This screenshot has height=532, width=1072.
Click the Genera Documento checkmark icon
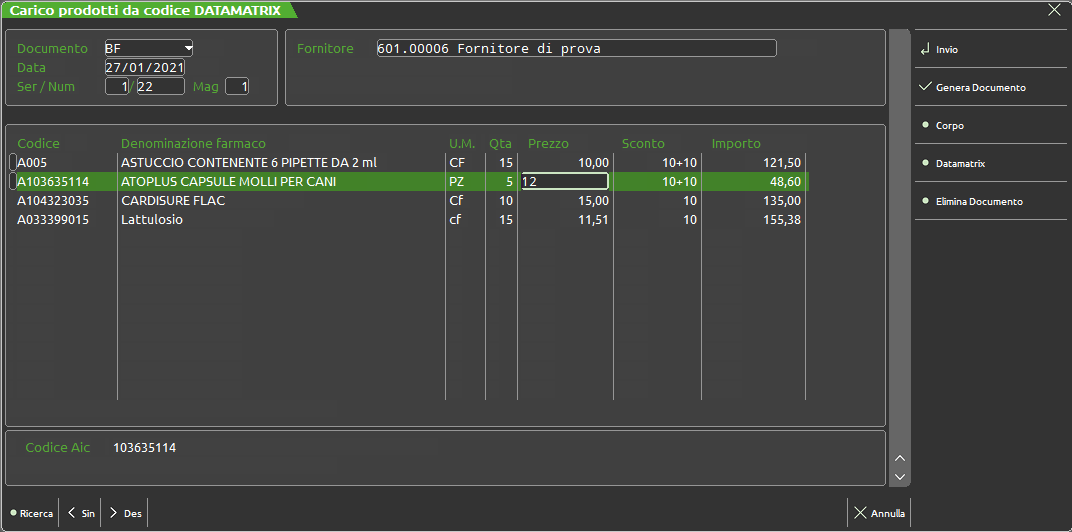click(x=924, y=87)
